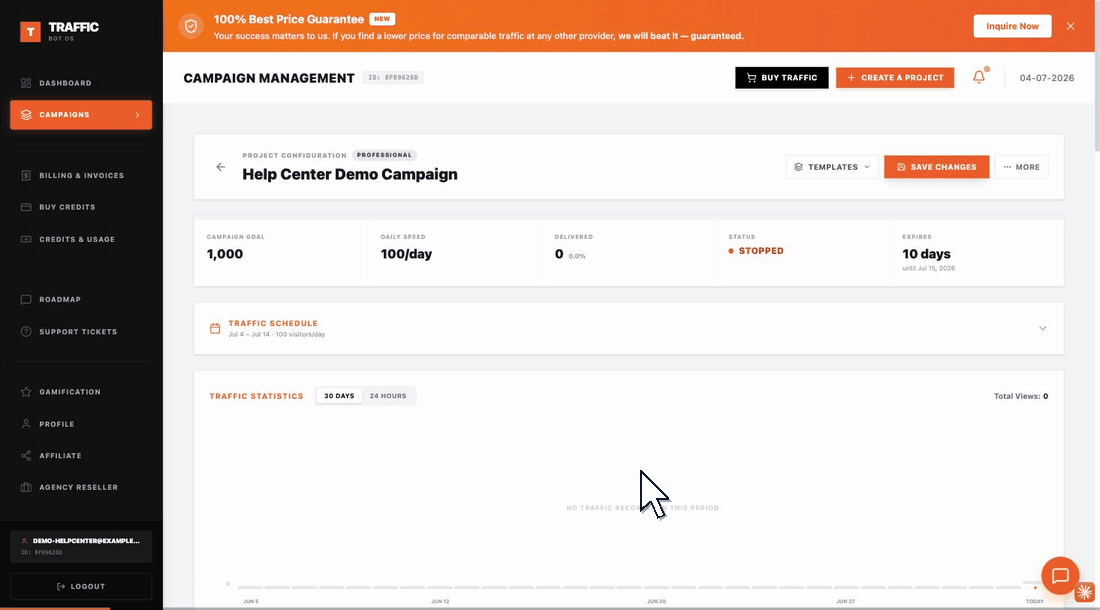Click the orange starburst icon at corner
This screenshot has width=1100, height=610.
[1085, 592]
